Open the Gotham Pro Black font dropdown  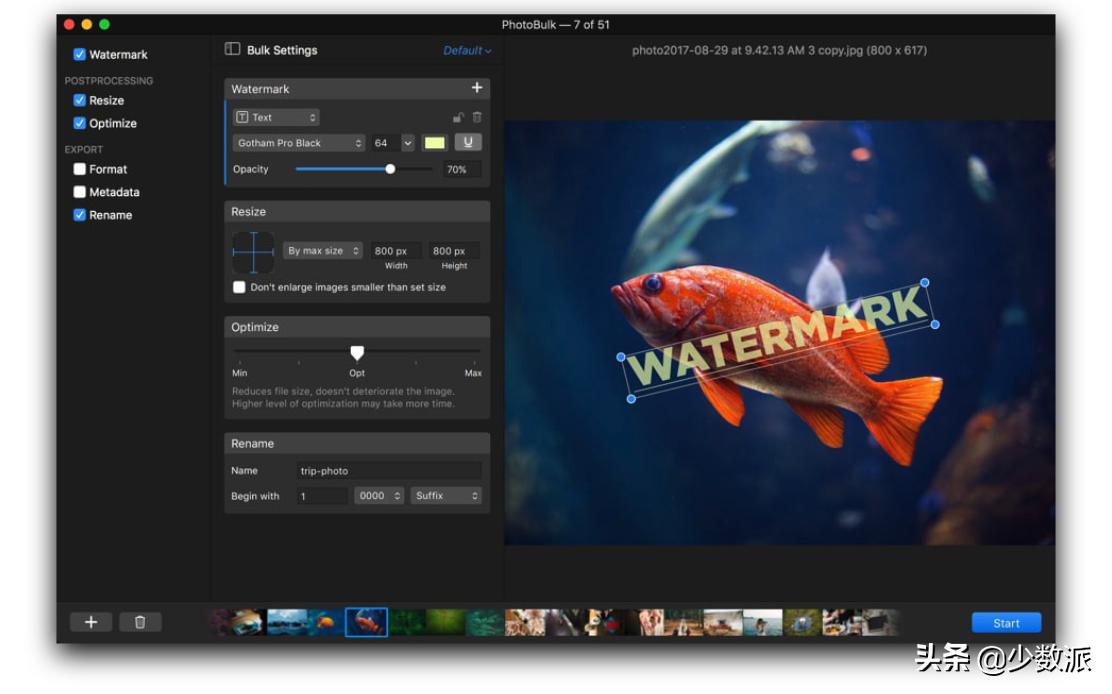click(x=299, y=143)
